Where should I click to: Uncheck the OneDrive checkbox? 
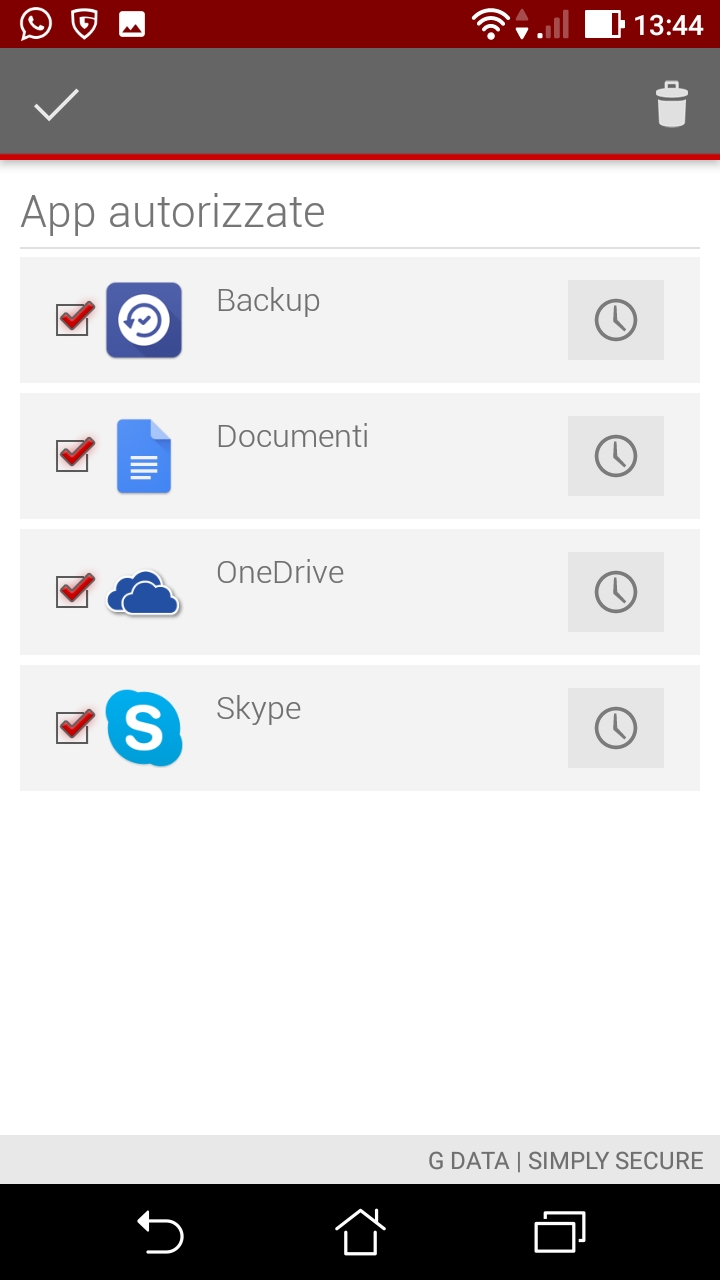(73, 592)
